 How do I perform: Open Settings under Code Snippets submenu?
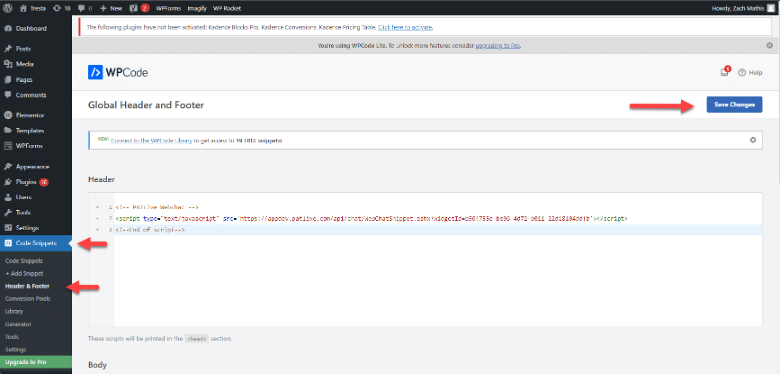[15, 350]
